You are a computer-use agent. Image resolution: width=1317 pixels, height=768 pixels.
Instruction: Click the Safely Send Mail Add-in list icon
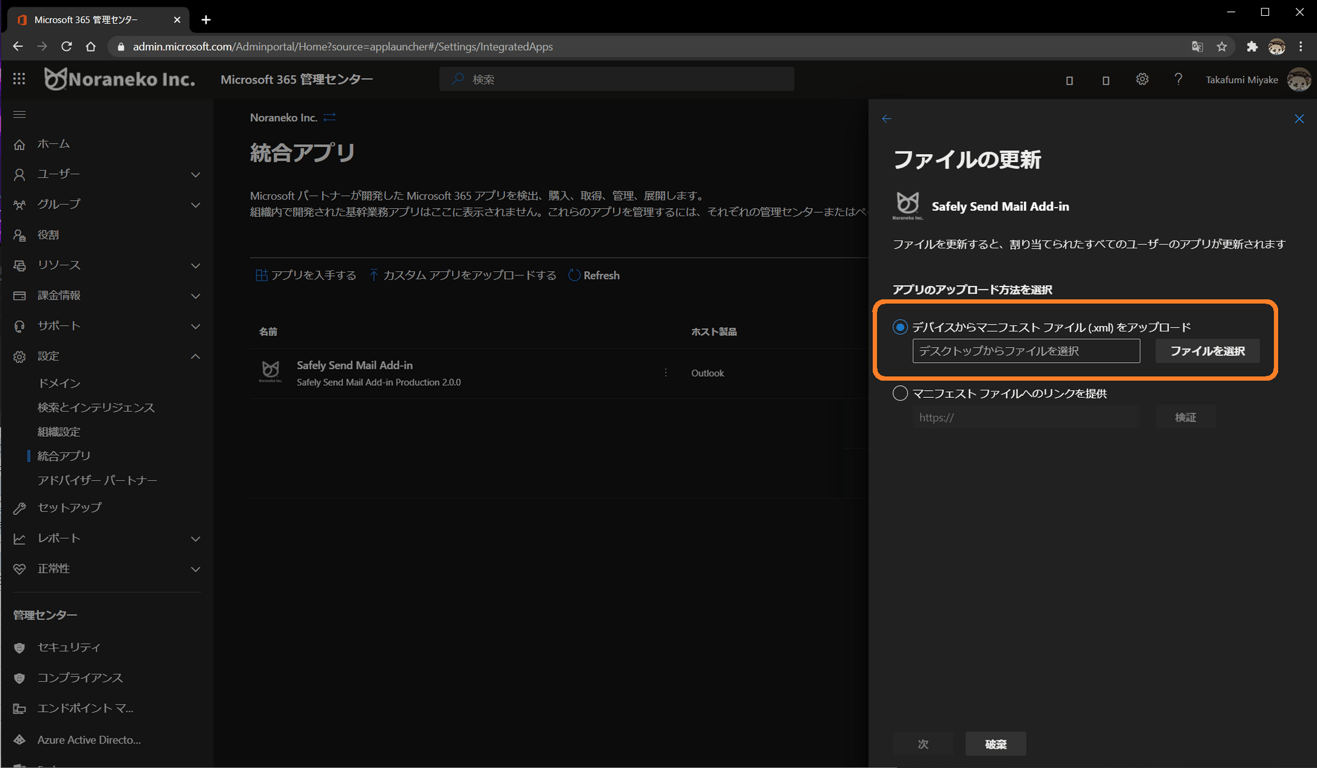pos(270,372)
